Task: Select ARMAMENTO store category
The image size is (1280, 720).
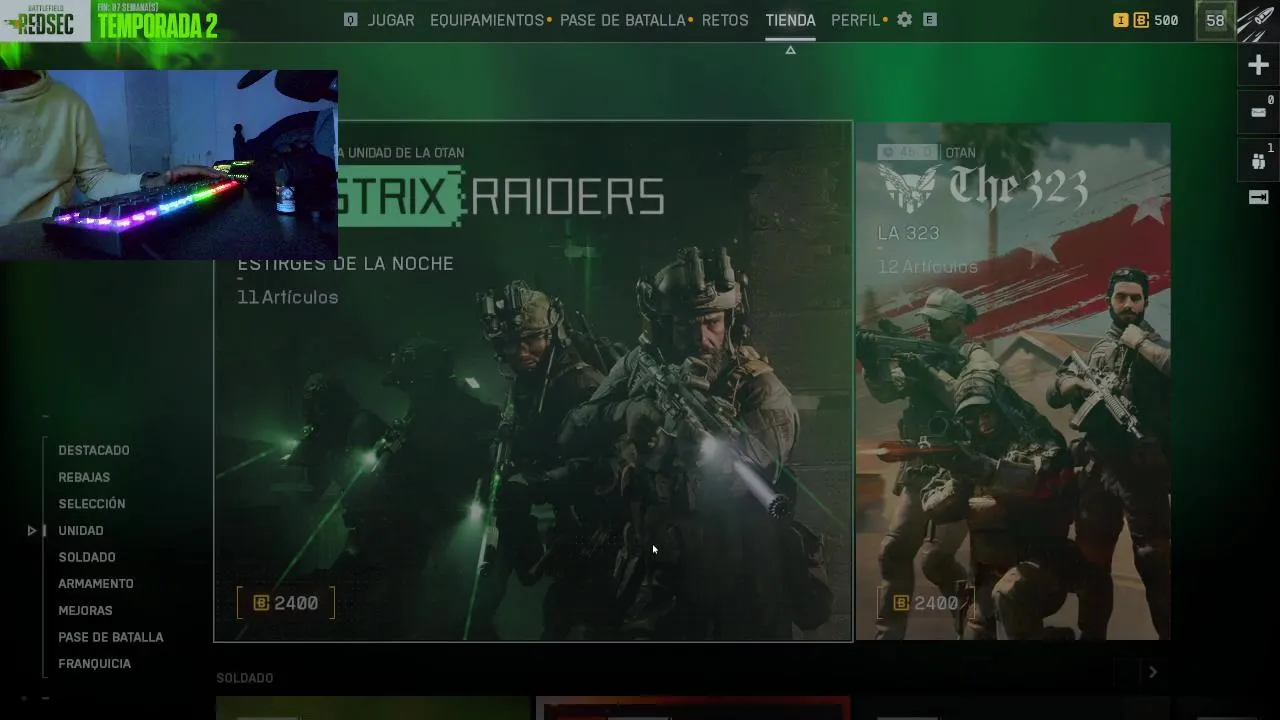Action: click(x=96, y=584)
